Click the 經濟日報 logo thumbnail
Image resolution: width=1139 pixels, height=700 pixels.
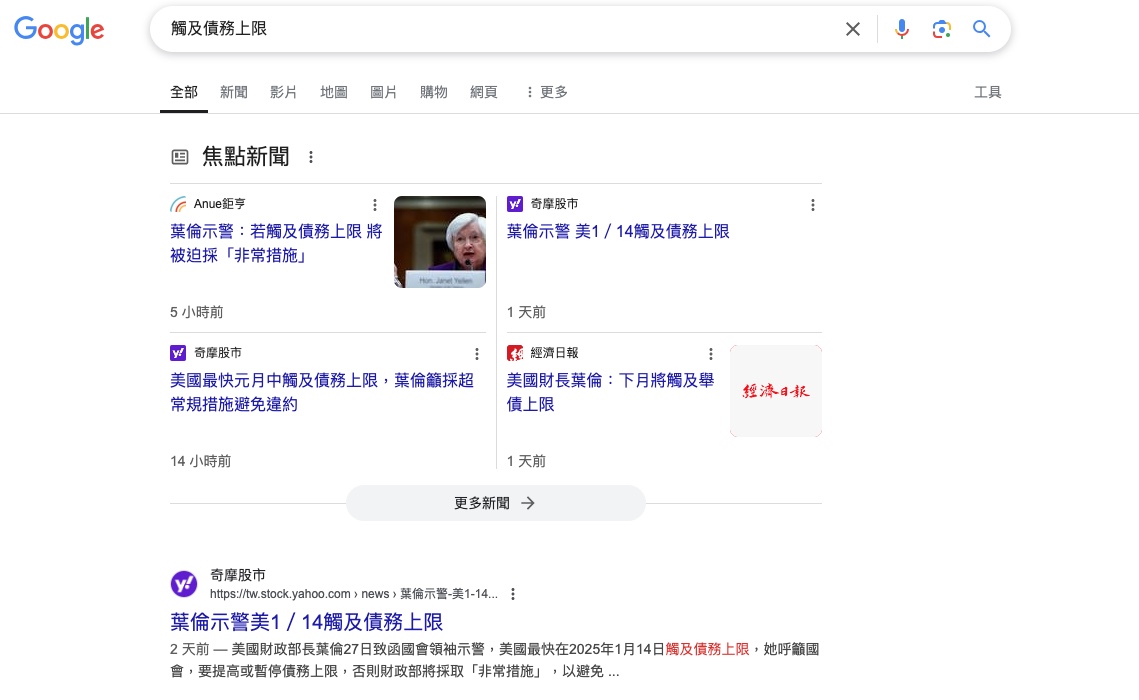pos(776,391)
